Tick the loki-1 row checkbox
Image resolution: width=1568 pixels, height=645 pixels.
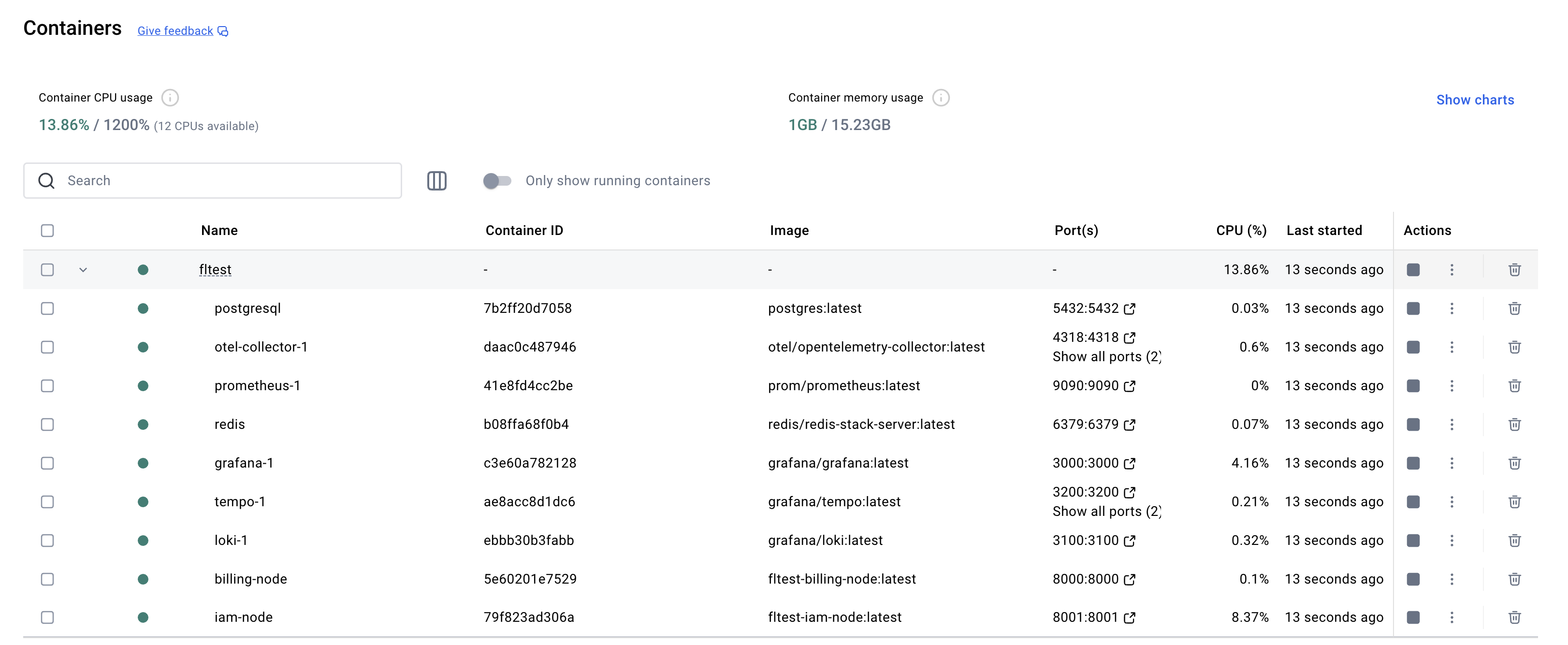(47, 540)
